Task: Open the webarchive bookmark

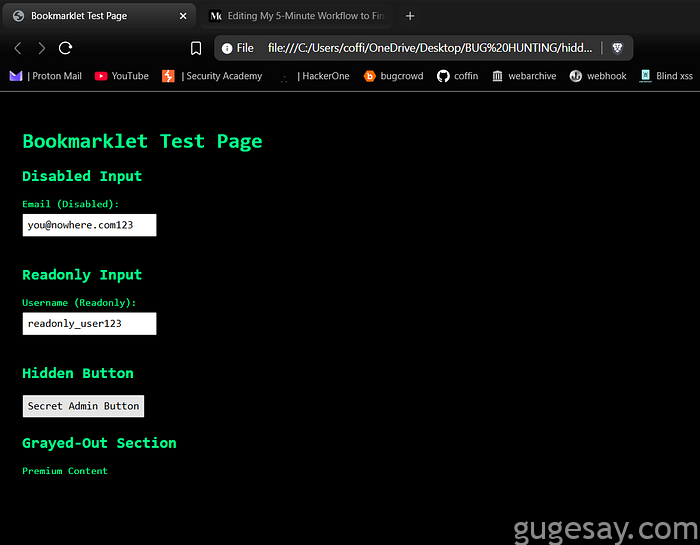Action: (524, 76)
